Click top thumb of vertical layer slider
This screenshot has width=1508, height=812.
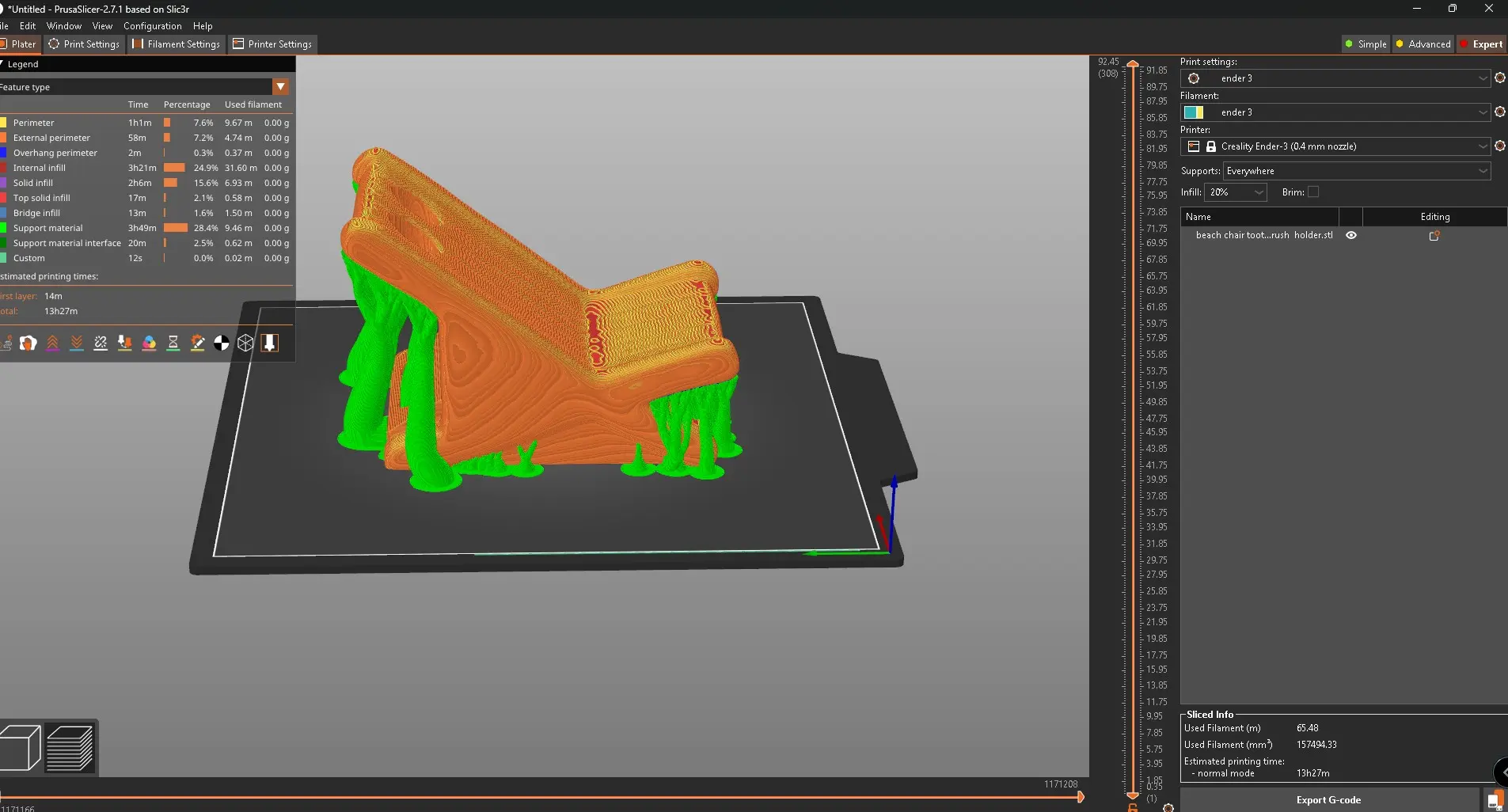point(1133,64)
